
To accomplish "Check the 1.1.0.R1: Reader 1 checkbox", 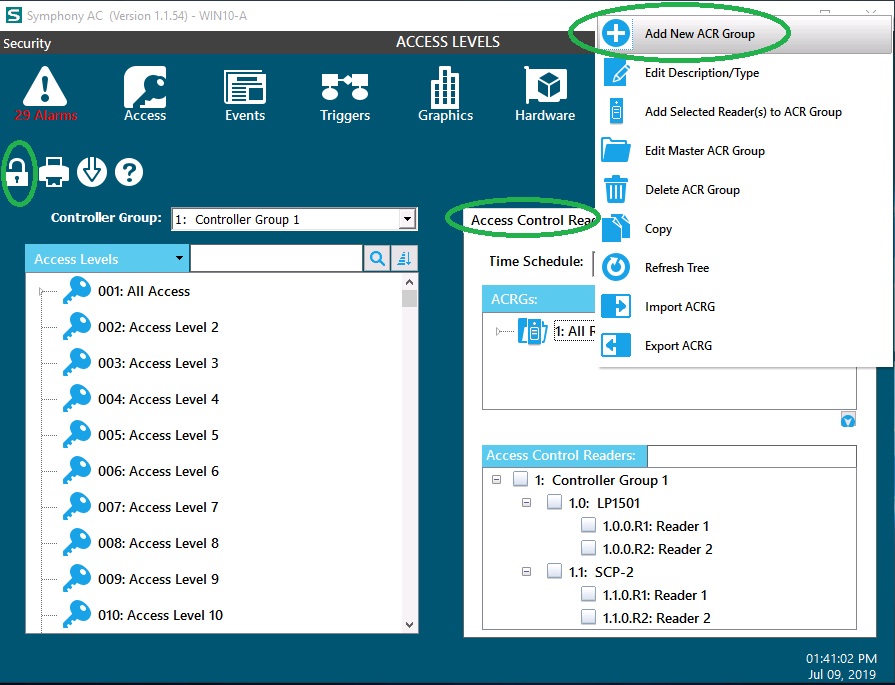I will point(588,594).
